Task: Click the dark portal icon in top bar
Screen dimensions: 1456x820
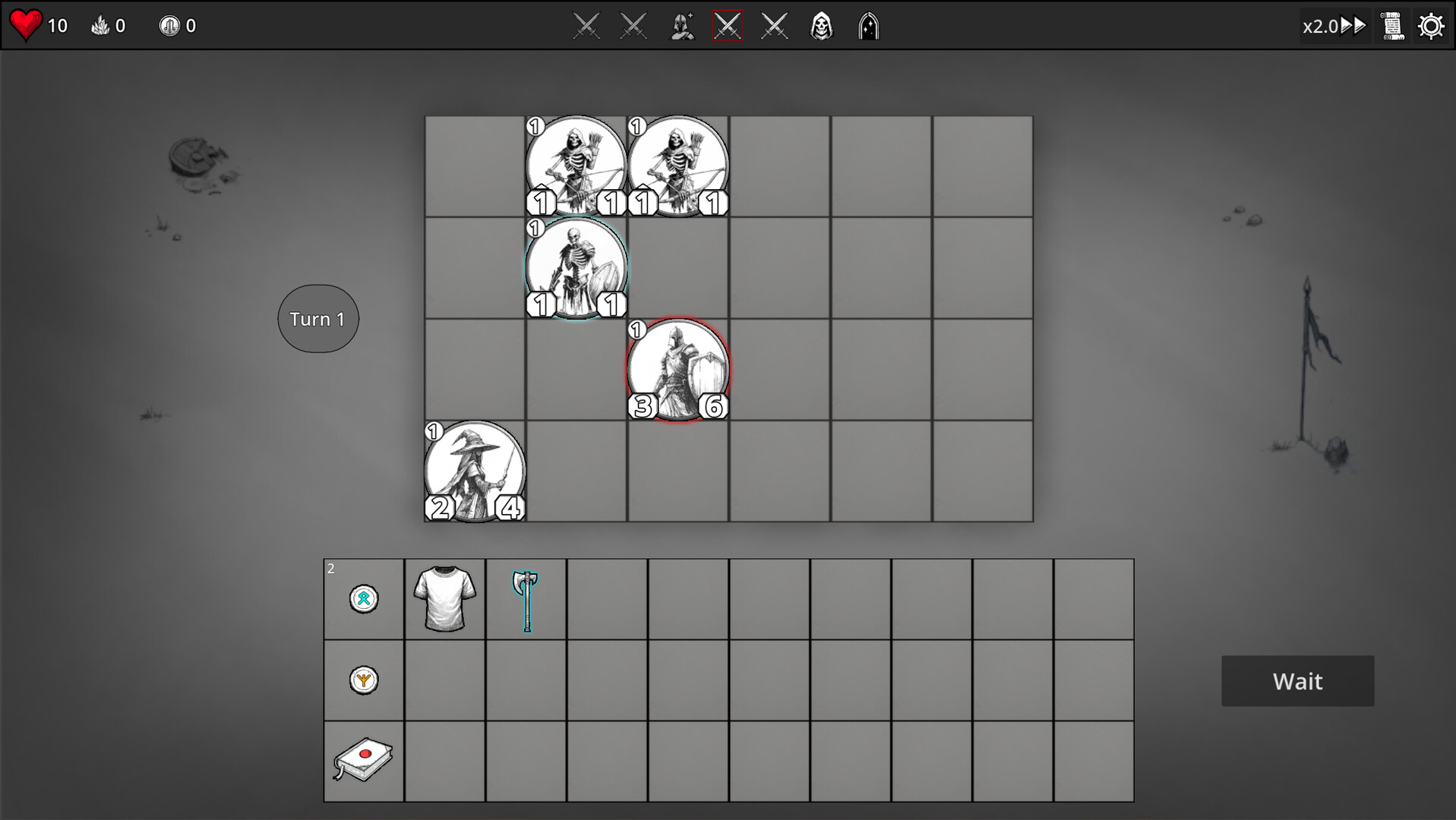Action: [868, 26]
